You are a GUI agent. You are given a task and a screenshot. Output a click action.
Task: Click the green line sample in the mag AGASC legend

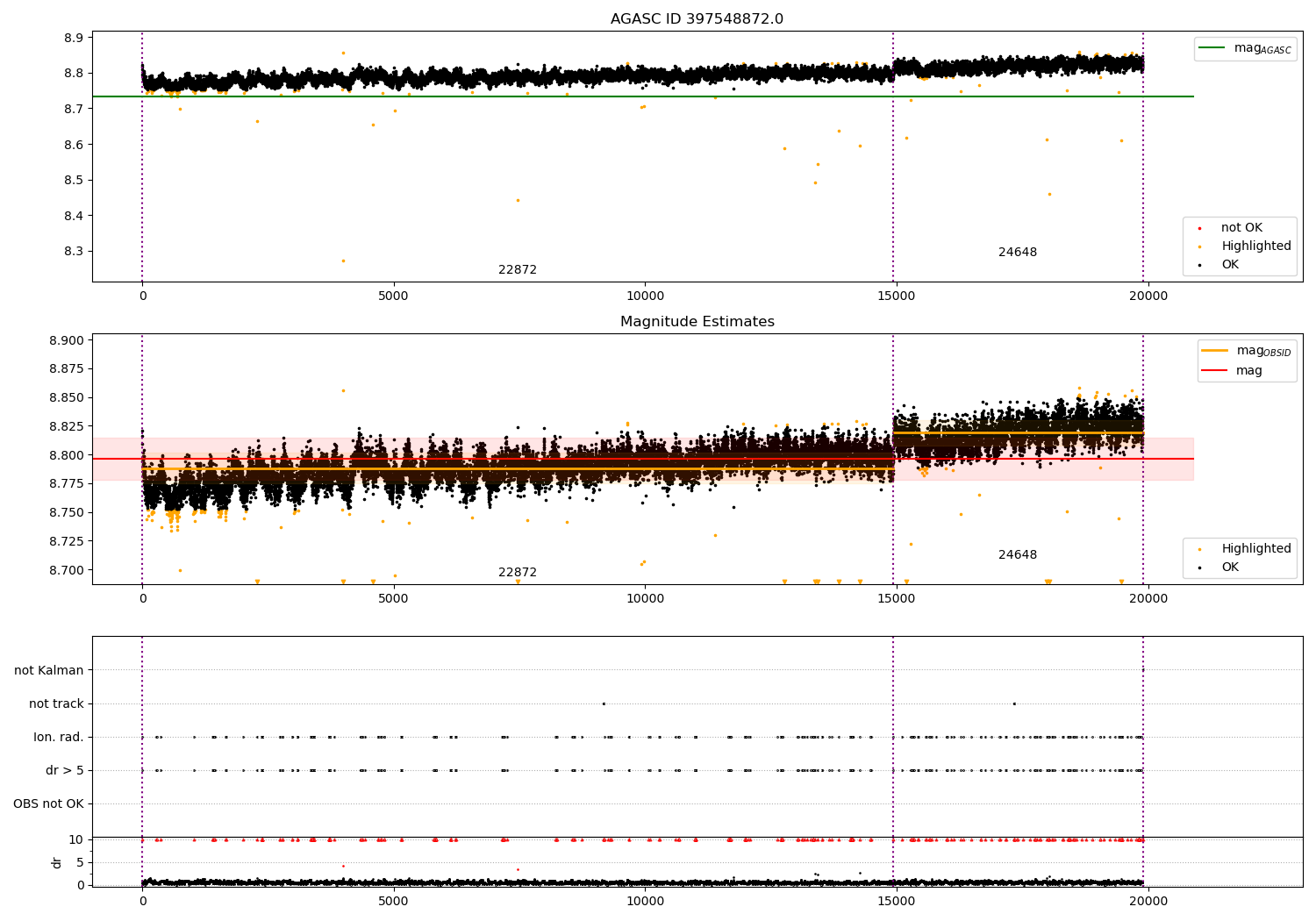(x=1213, y=48)
